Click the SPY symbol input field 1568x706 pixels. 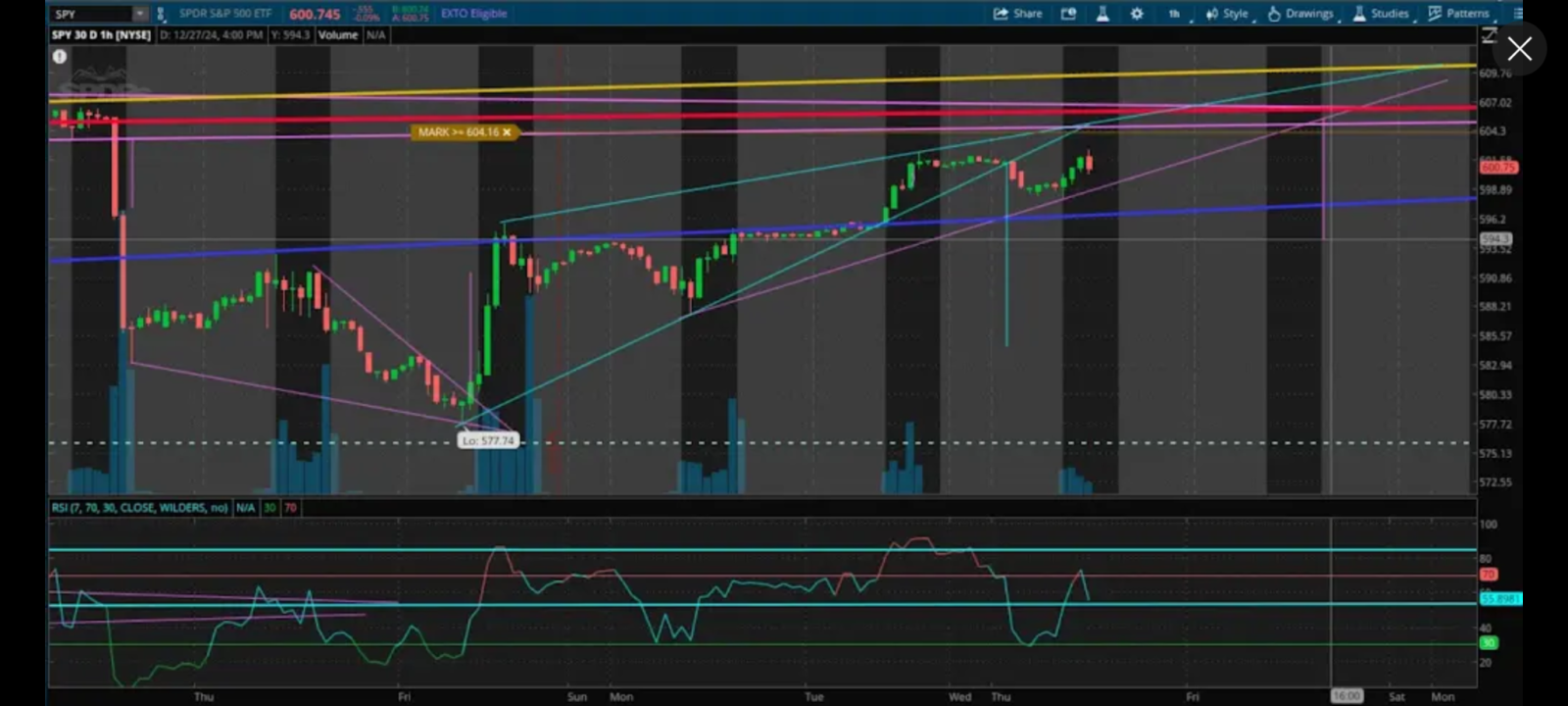(x=92, y=14)
